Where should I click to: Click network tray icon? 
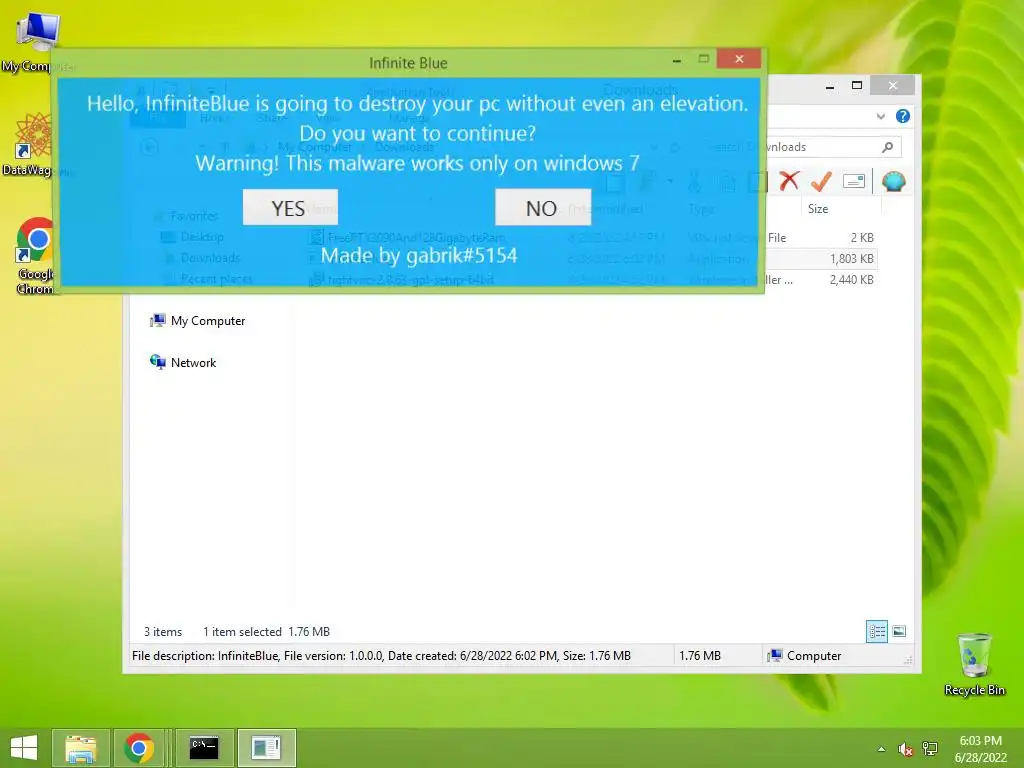(x=930, y=749)
